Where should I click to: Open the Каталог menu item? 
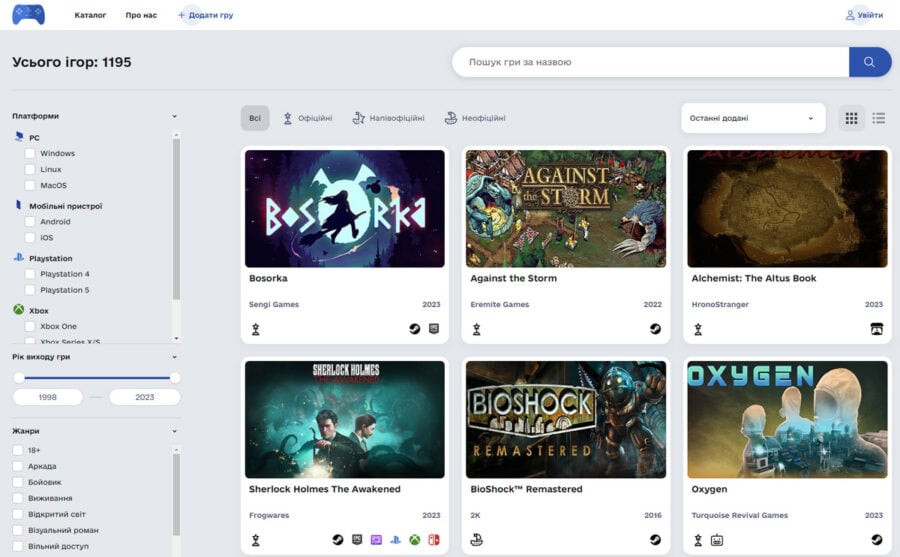90,15
